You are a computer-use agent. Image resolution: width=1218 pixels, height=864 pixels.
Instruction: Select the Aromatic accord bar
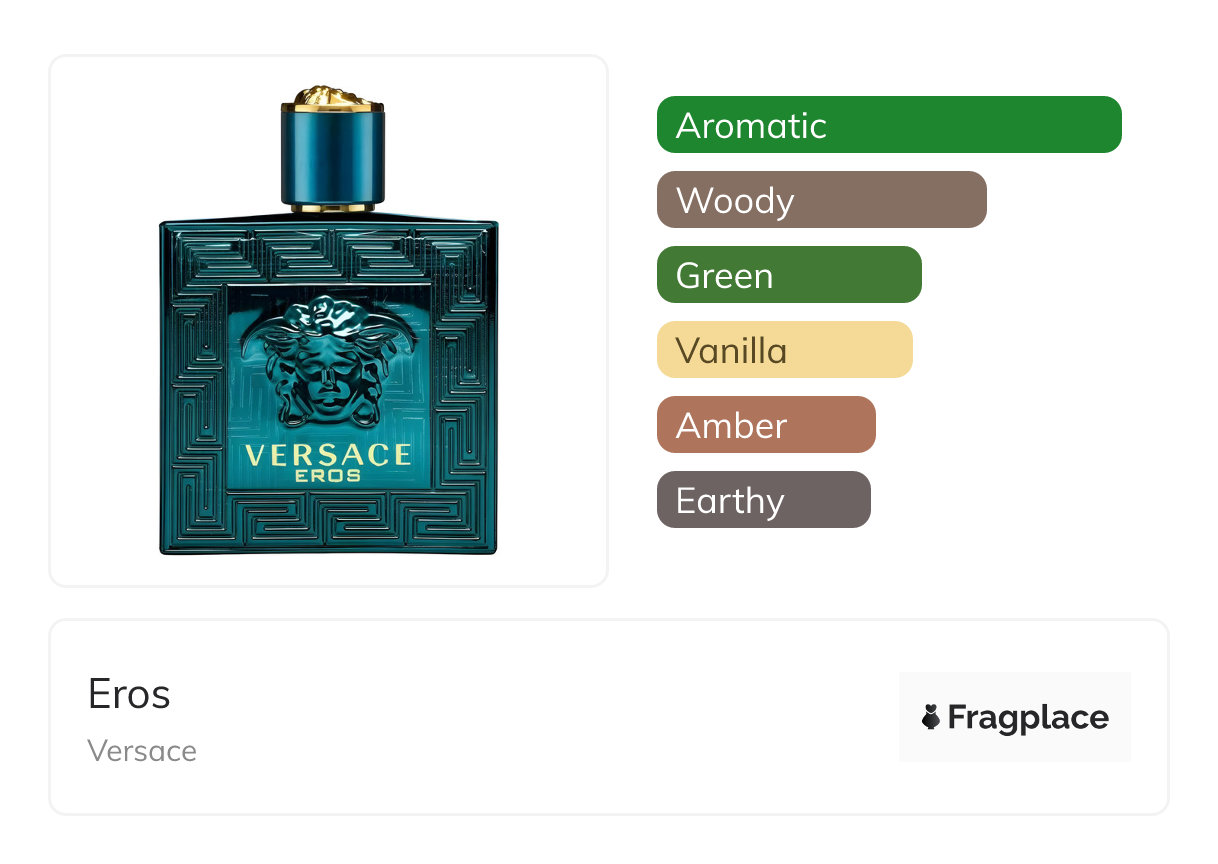[x=889, y=125]
